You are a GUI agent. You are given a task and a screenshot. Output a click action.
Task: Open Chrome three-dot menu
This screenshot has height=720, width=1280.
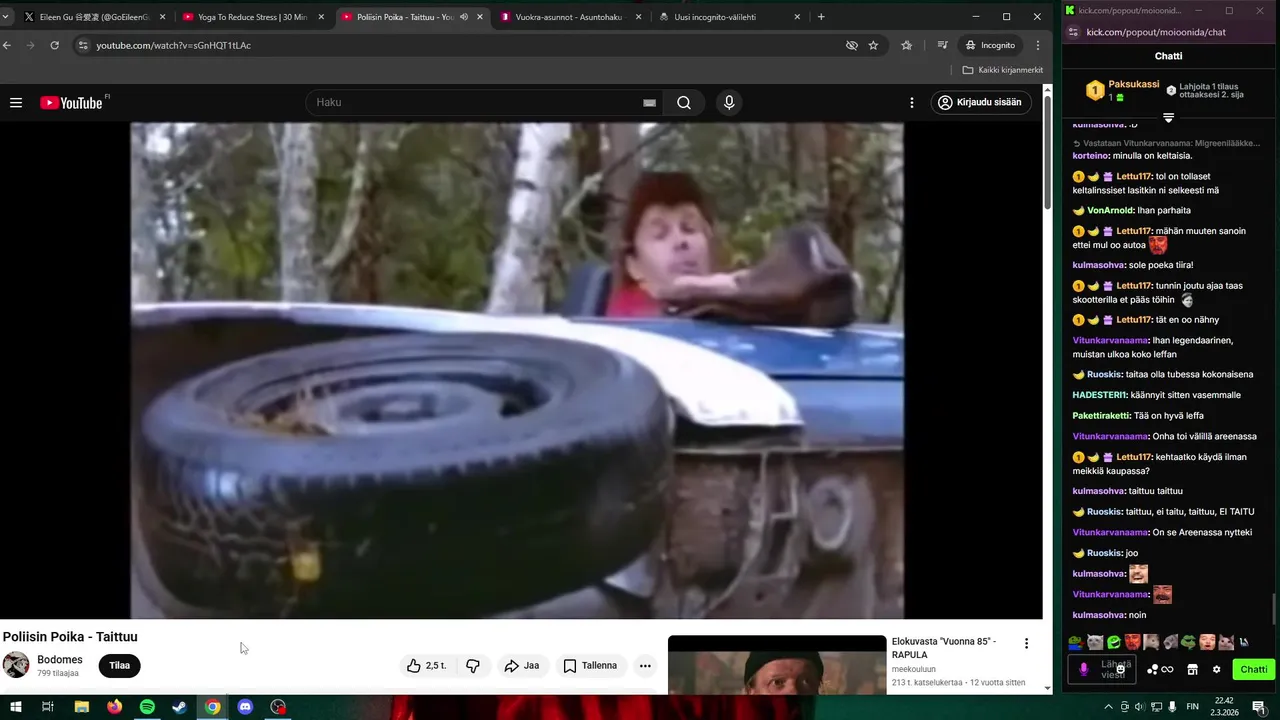pos(1038,45)
